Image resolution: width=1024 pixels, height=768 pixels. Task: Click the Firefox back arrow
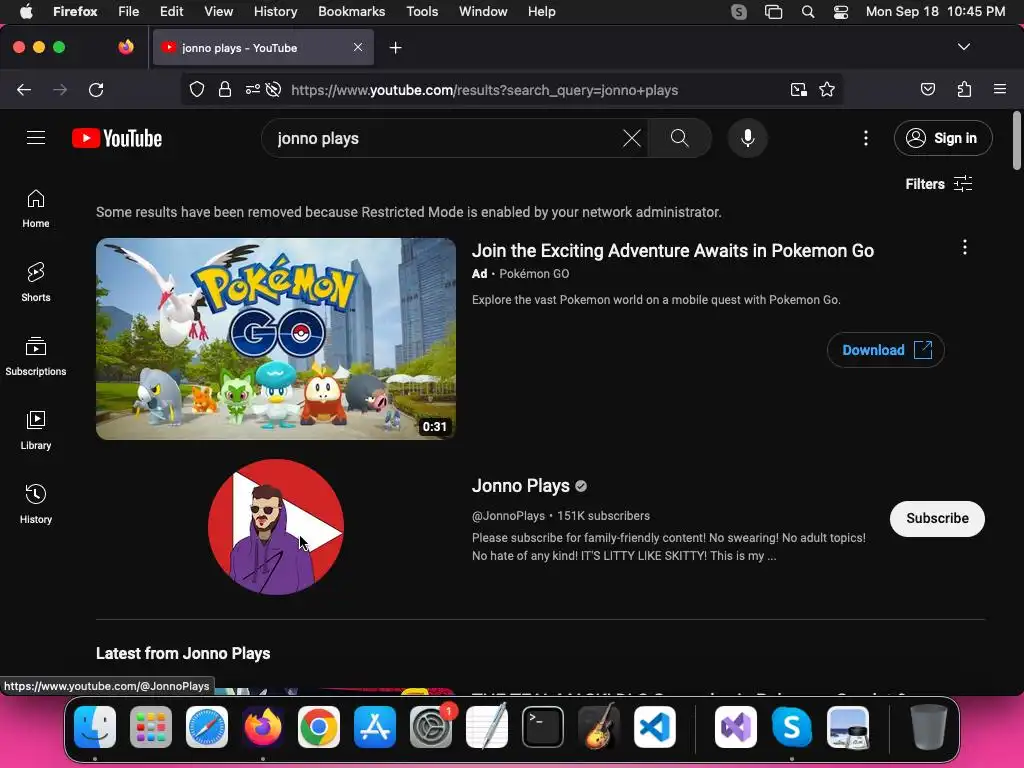pyautogui.click(x=24, y=89)
